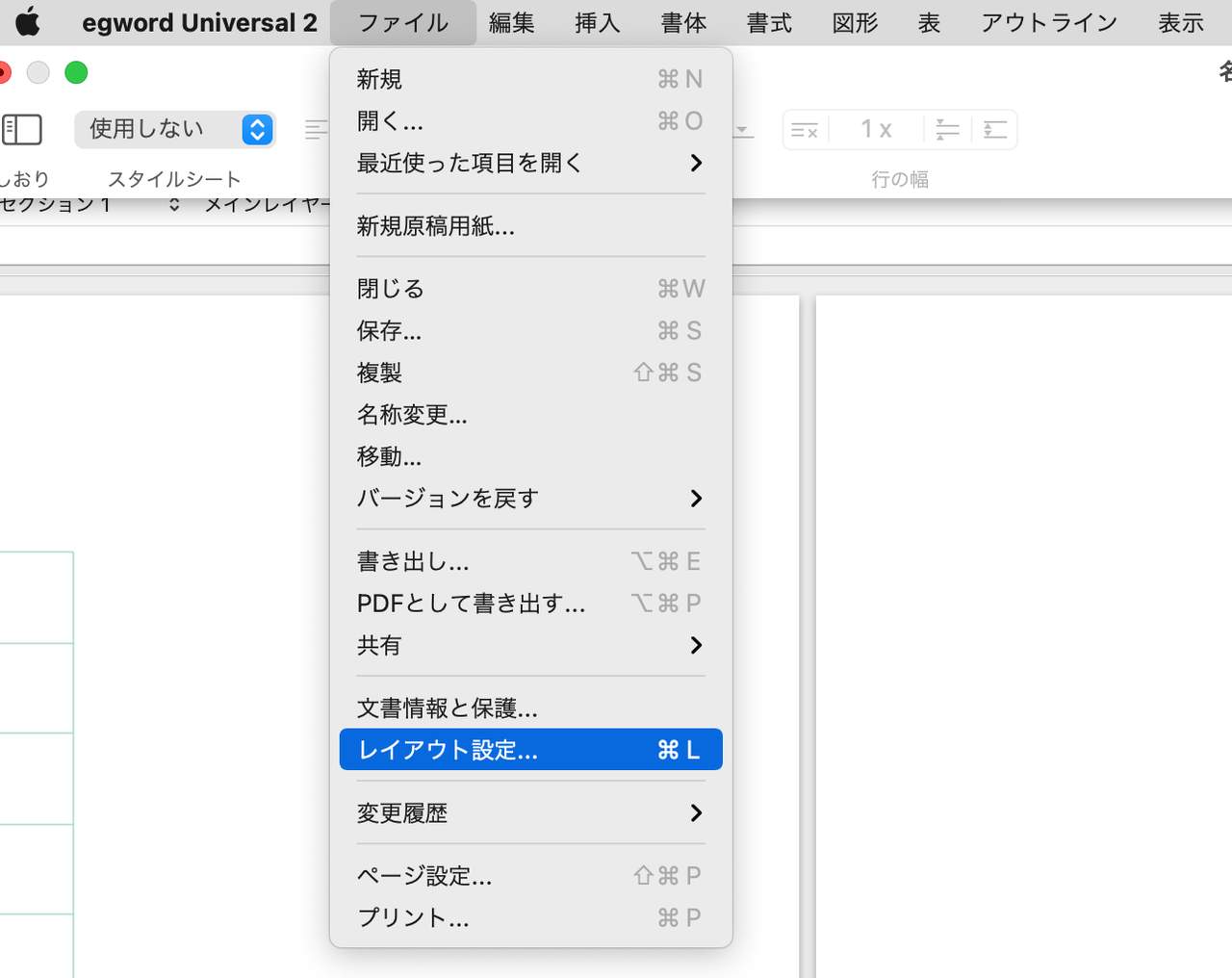Choose 保存… from the File menu
Image resolution: width=1232 pixels, height=978 pixels.
pos(531,331)
